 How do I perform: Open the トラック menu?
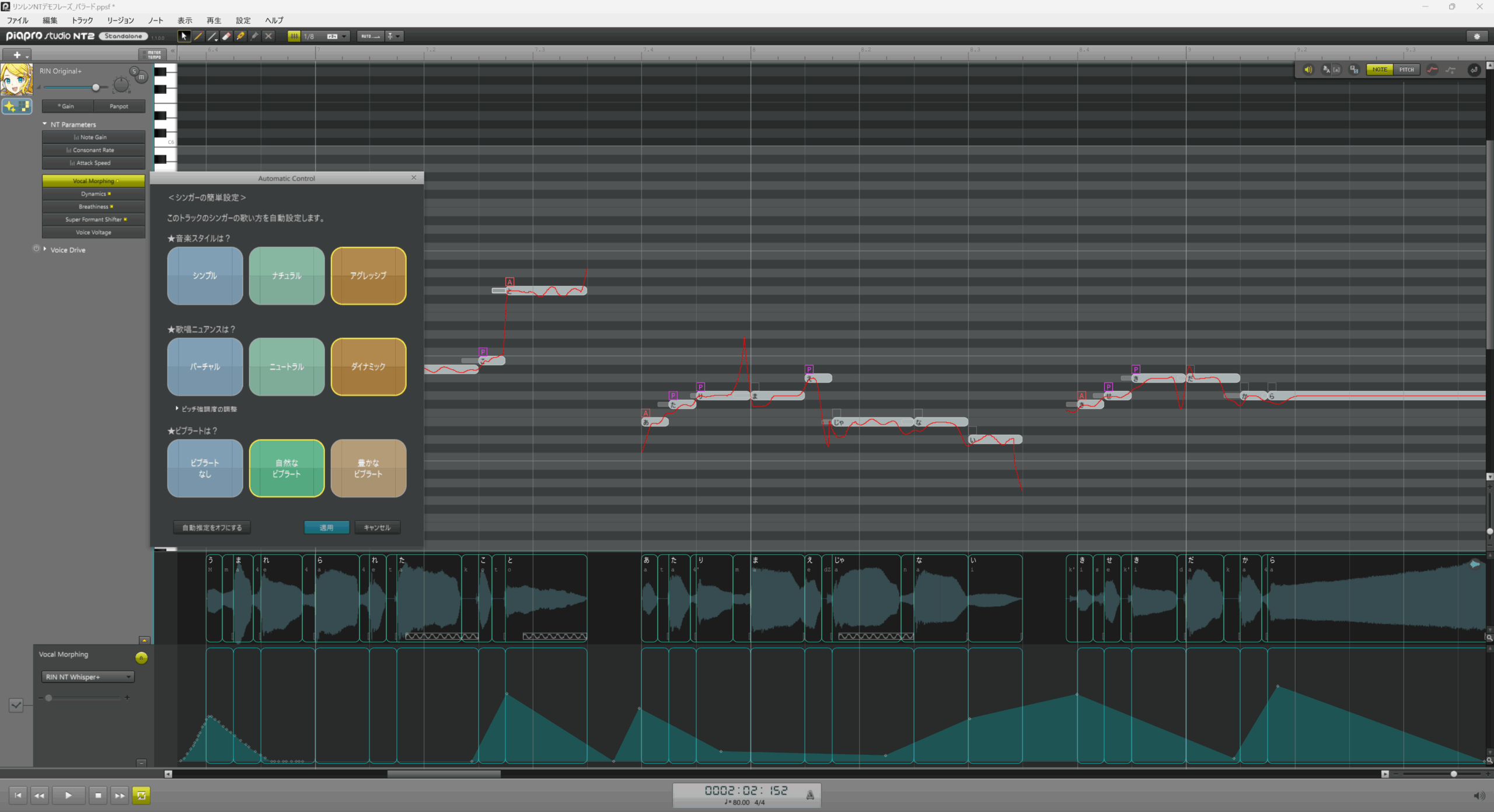pyautogui.click(x=82, y=20)
